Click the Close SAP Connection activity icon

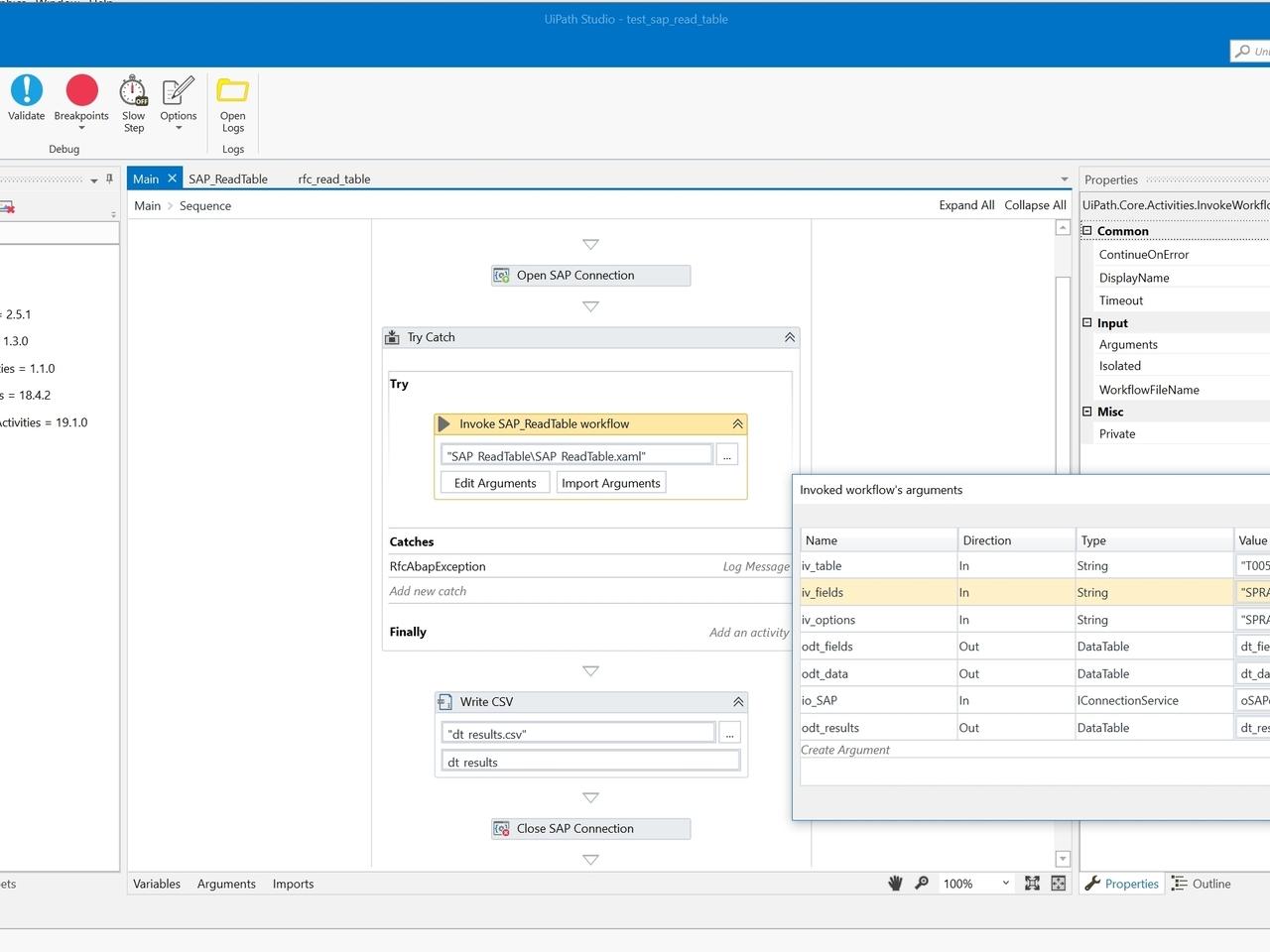501,828
